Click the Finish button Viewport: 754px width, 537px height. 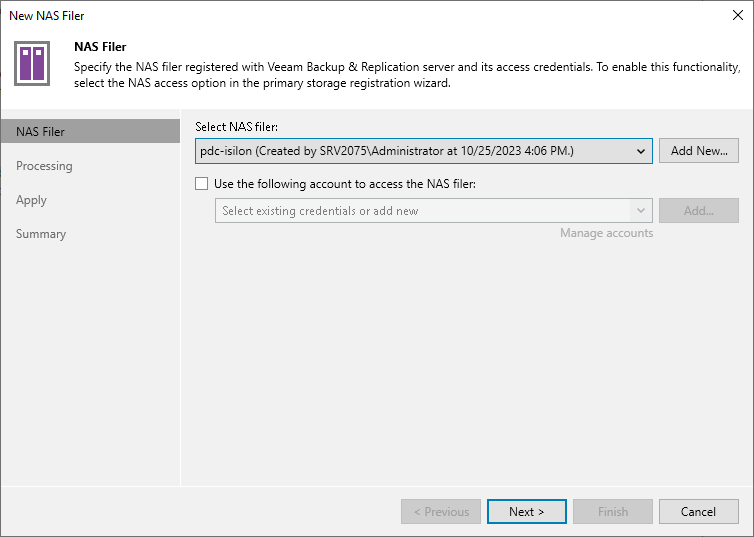tap(613, 512)
